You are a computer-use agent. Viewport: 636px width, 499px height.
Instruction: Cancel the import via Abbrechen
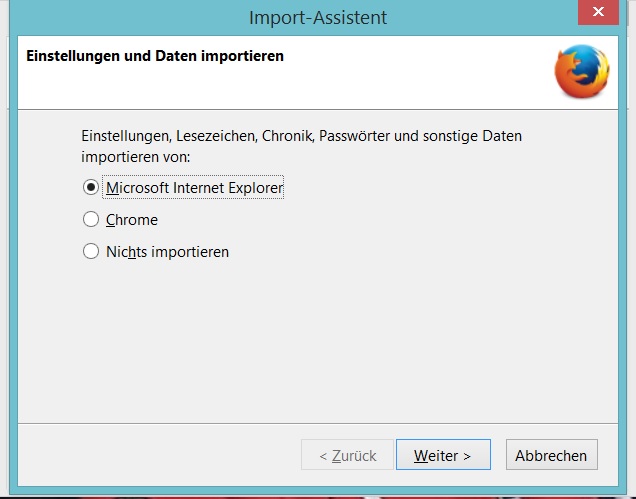(x=552, y=455)
